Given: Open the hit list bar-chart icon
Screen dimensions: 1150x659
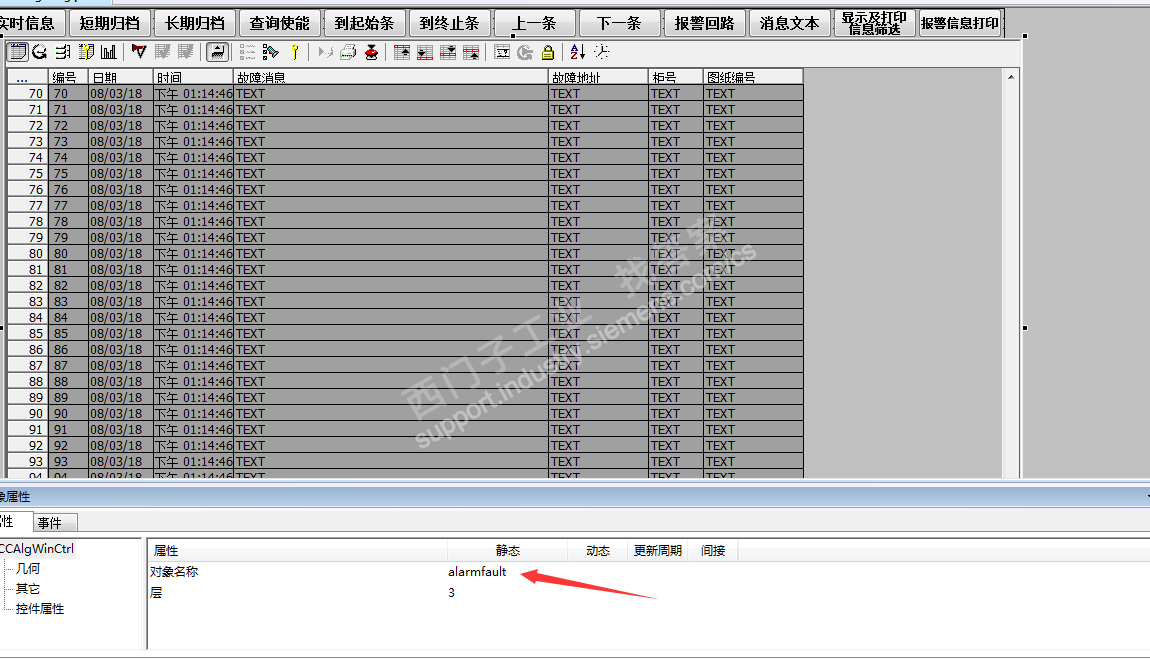Looking at the screenshot, I should [x=109, y=52].
